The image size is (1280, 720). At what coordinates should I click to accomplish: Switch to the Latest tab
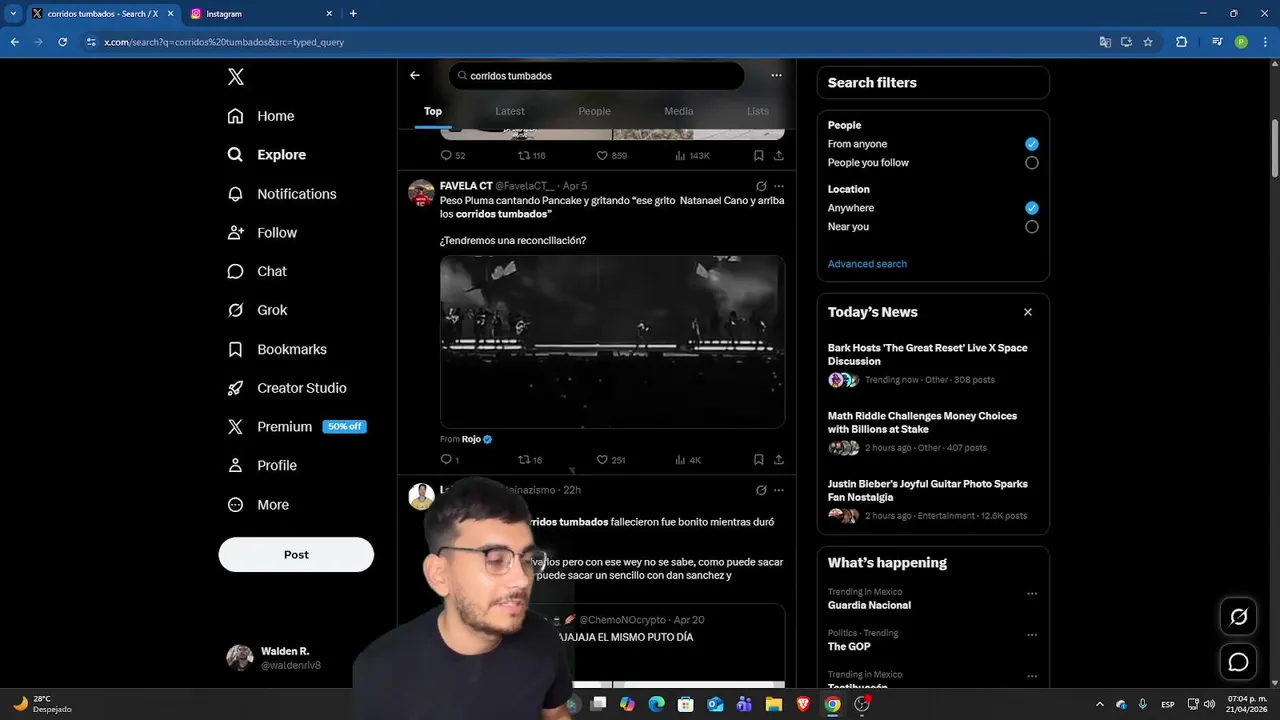(510, 111)
